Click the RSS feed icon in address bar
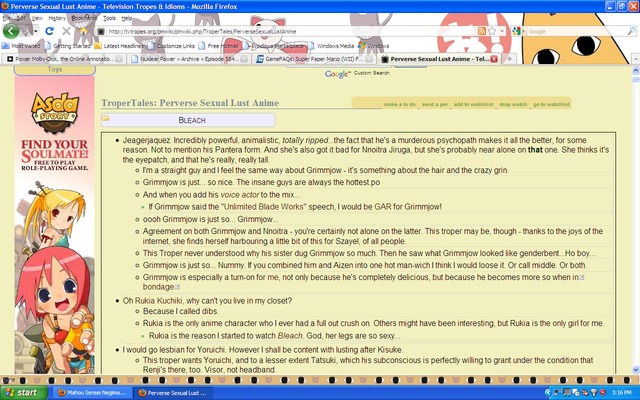The width and height of the screenshot is (640, 400). (x=482, y=31)
